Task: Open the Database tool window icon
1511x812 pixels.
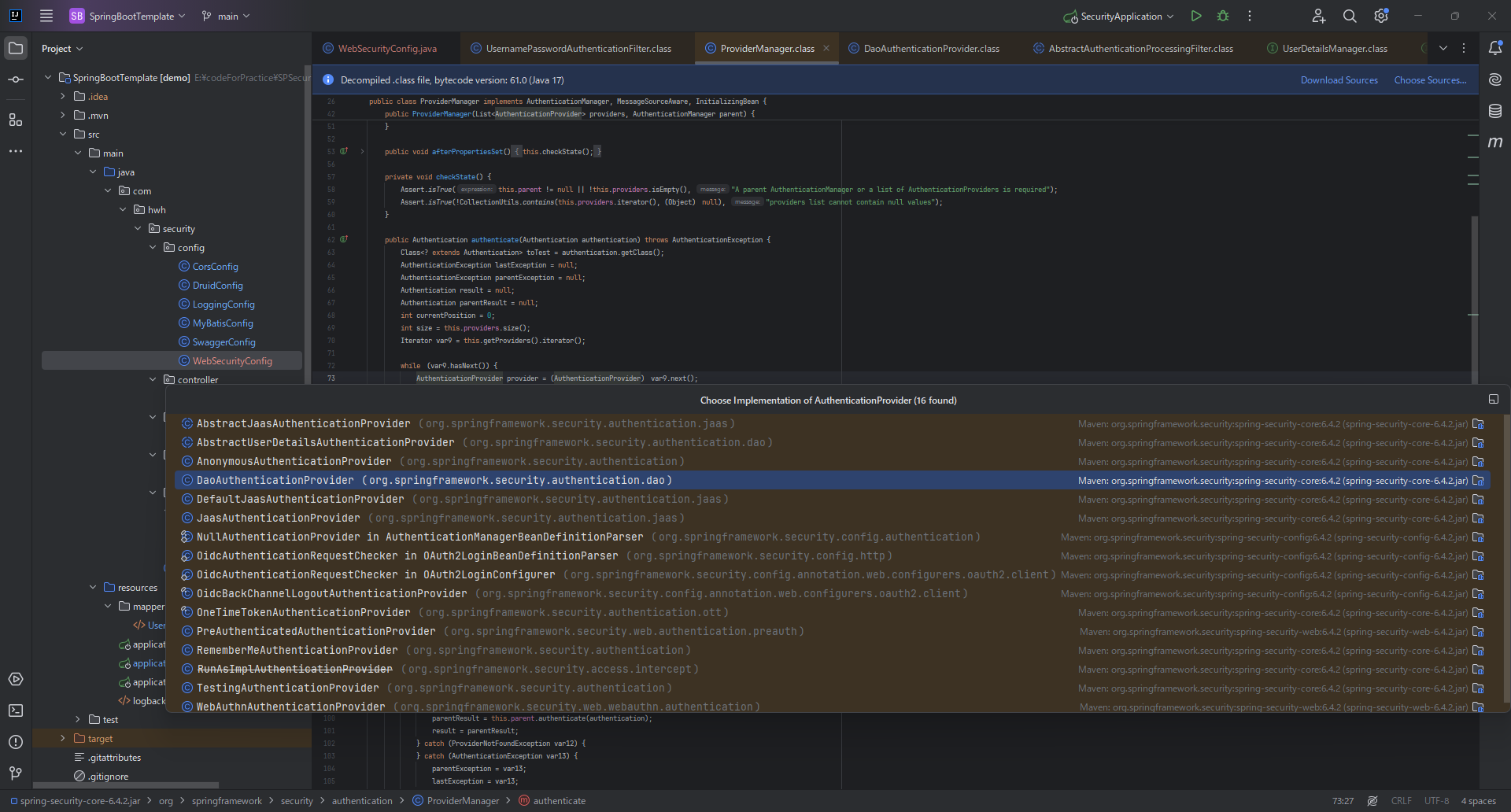Action: 1495,111
